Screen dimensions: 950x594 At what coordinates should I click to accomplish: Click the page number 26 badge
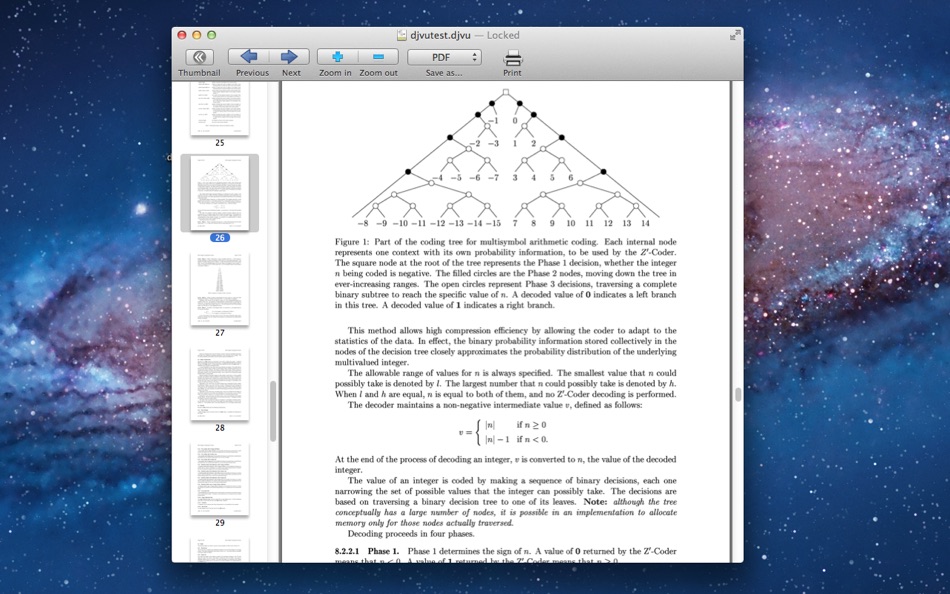pos(219,238)
